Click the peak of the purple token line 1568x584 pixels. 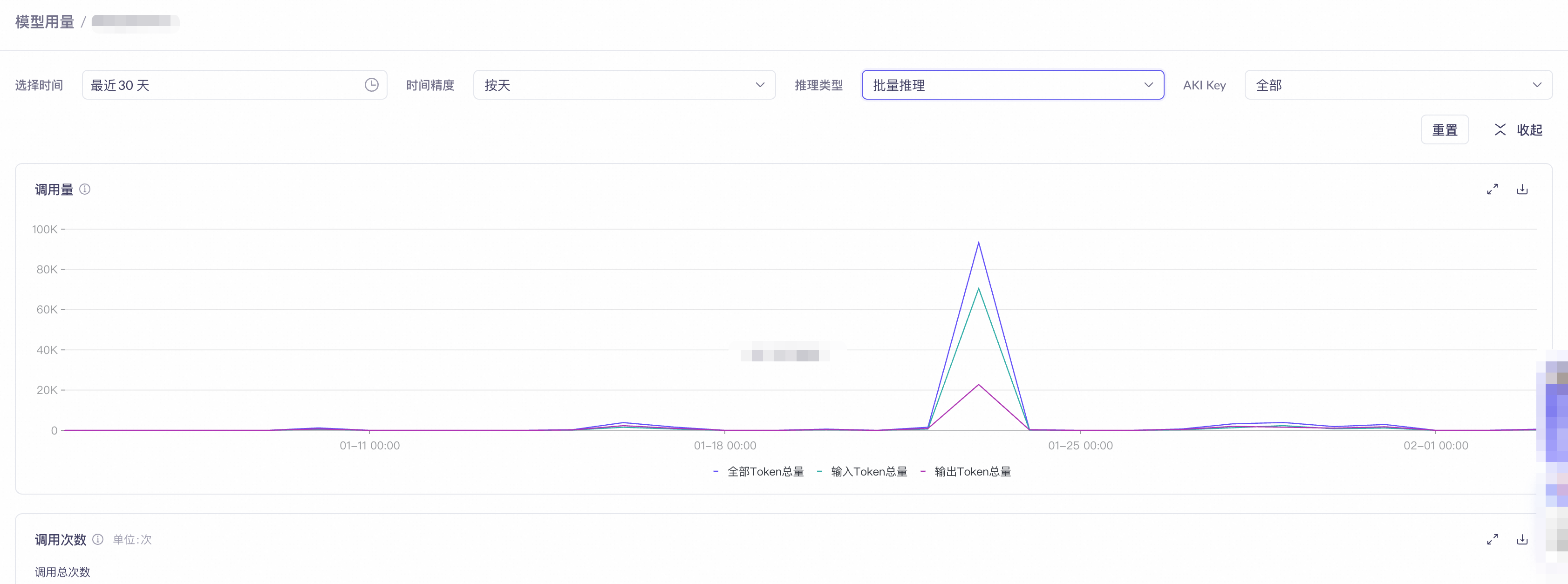978,243
